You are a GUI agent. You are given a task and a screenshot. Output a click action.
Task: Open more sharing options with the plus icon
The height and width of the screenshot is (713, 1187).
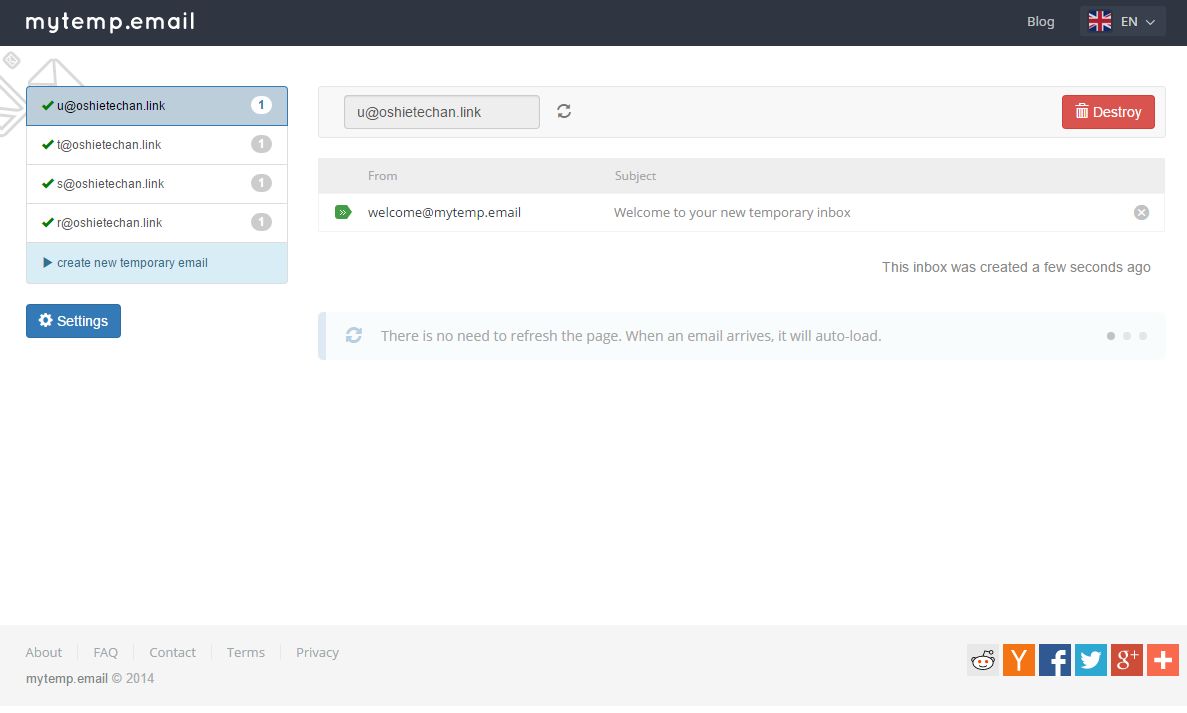(x=1163, y=660)
